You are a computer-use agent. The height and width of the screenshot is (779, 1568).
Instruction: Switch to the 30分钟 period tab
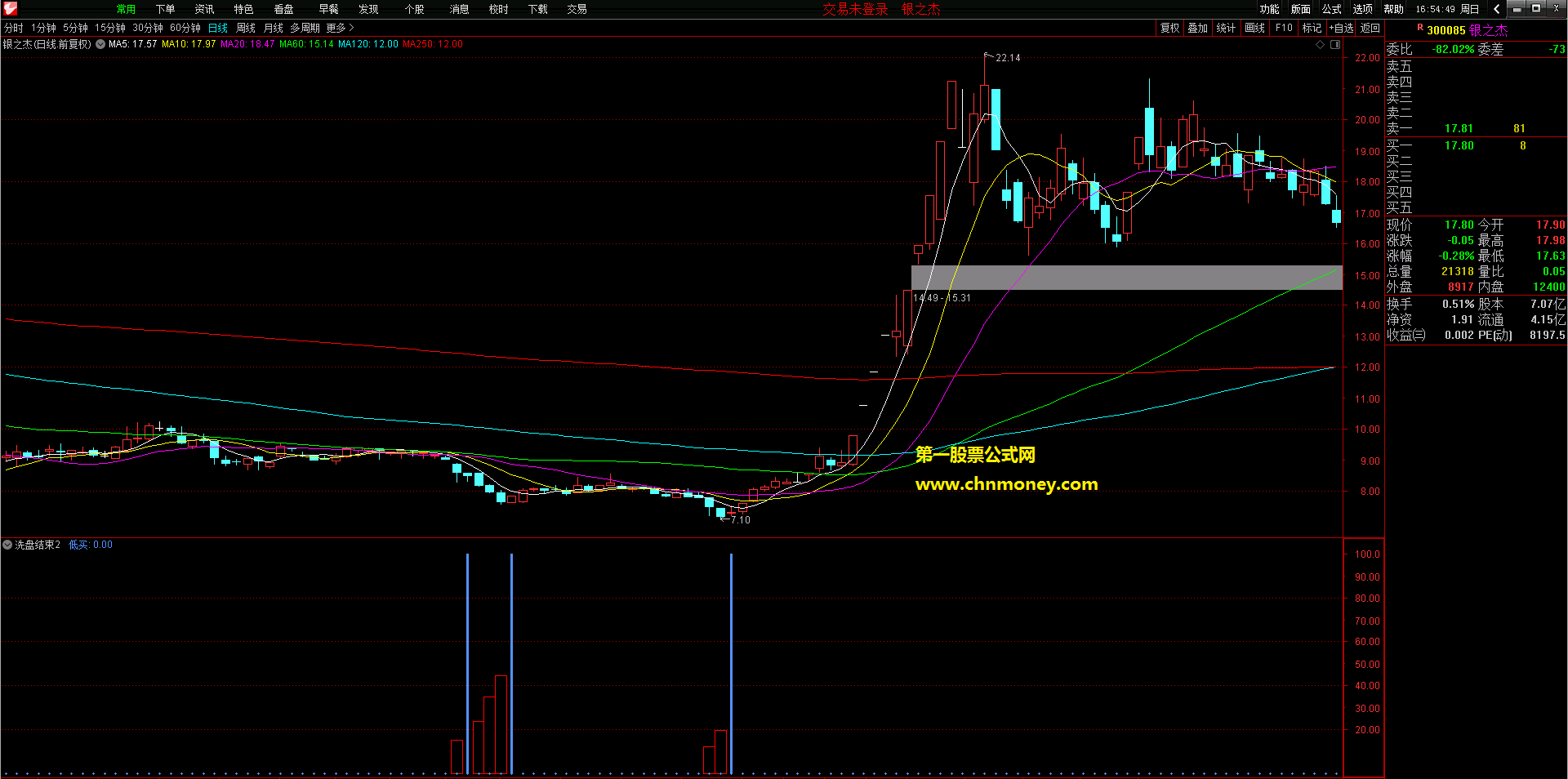[148, 28]
